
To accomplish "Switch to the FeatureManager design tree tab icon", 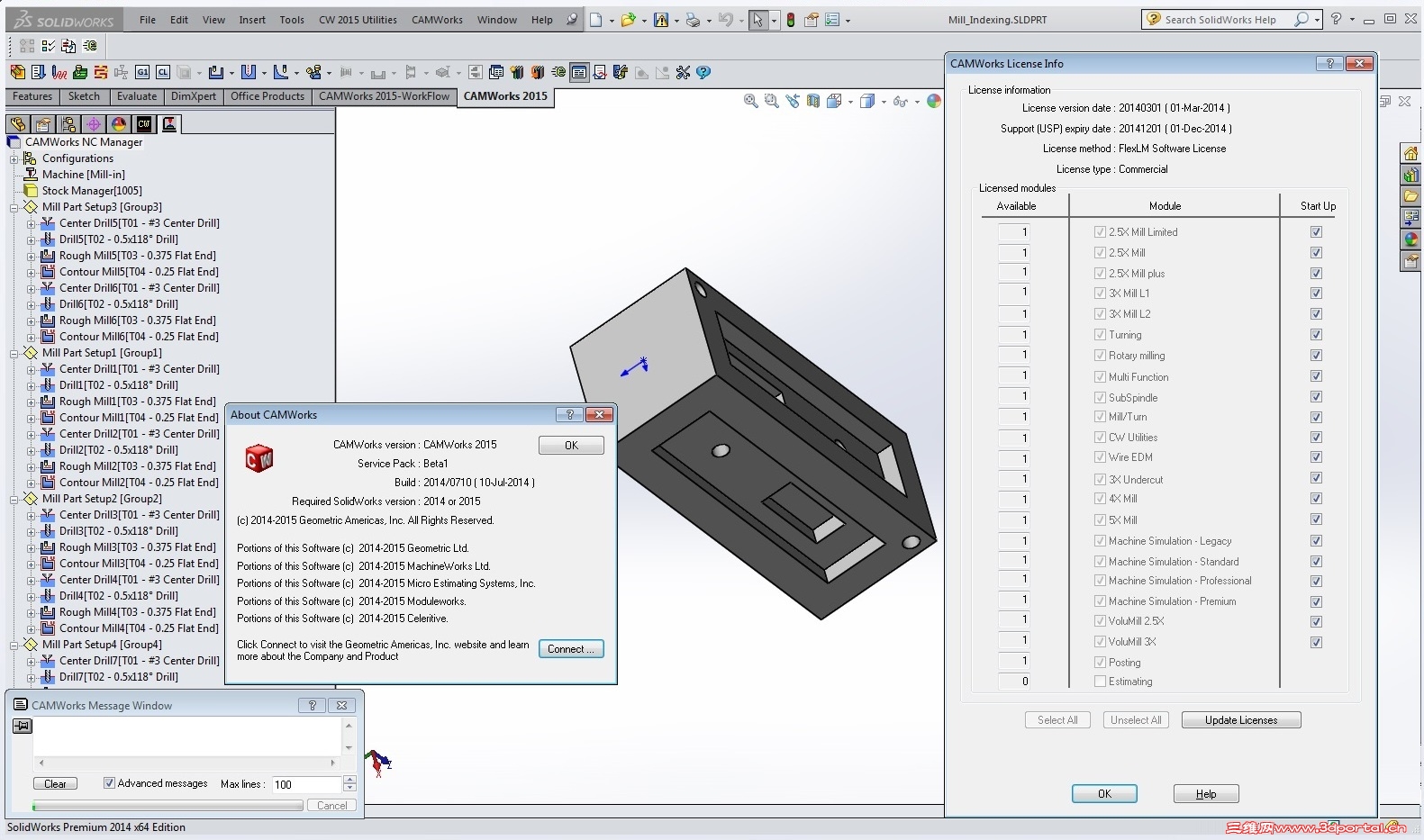I will pyautogui.click(x=18, y=124).
